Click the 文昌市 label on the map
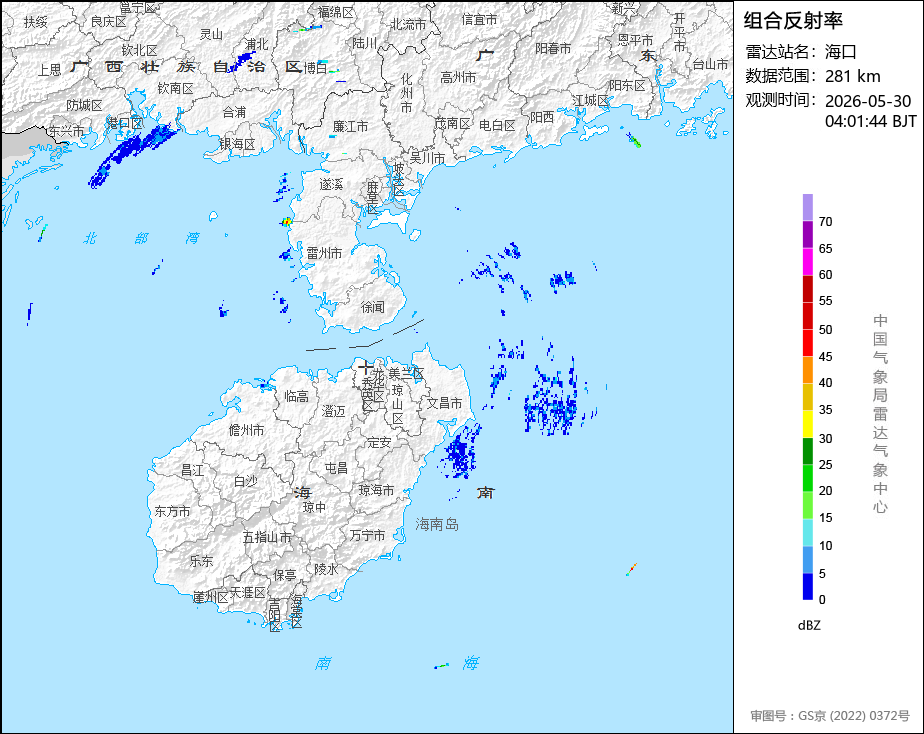This screenshot has height=734, width=924. pos(444,403)
